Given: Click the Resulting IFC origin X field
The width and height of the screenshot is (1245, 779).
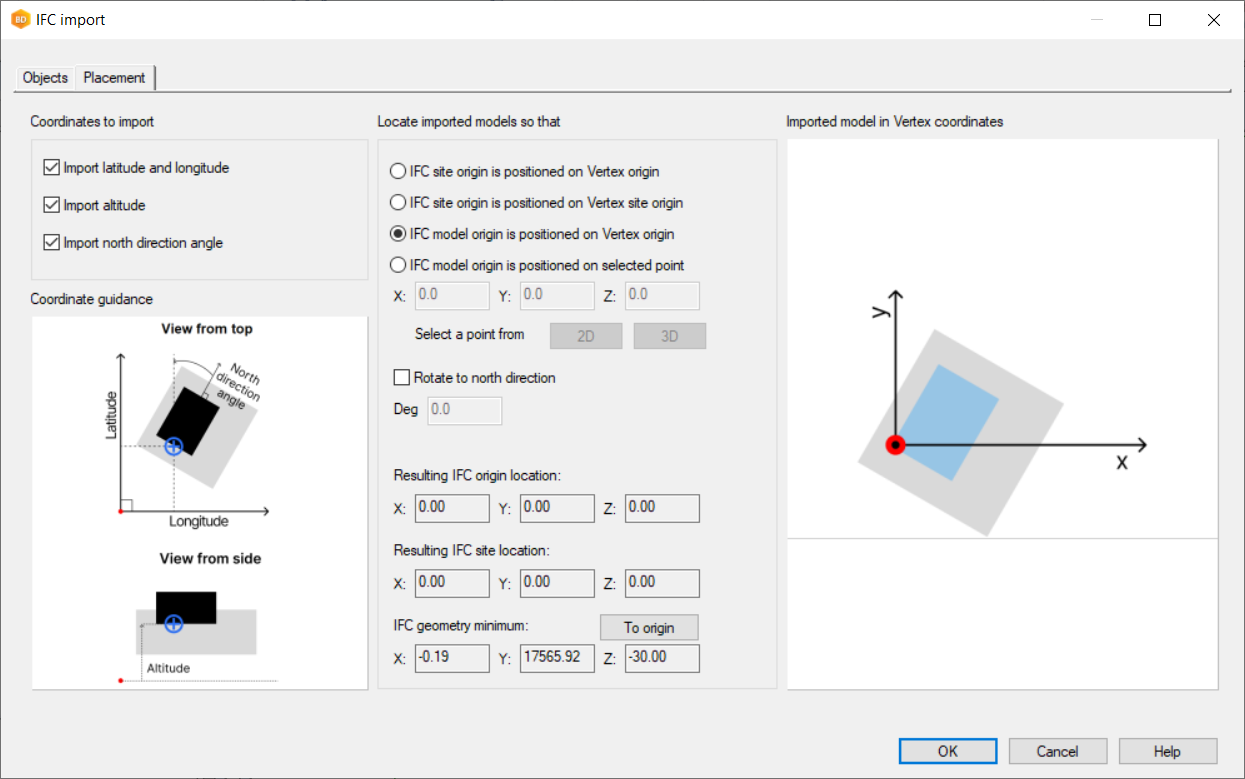Looking at the screenshot, I should (x=451, y=508).
